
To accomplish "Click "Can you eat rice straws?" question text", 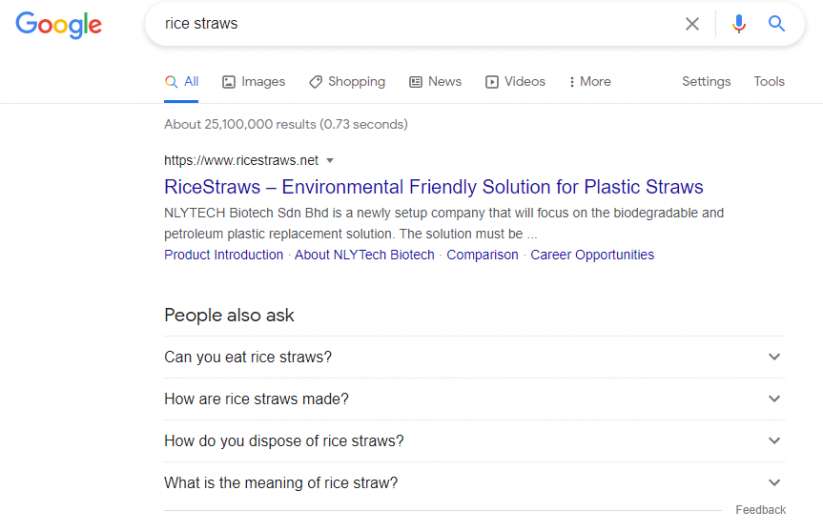I will point(248,357).
